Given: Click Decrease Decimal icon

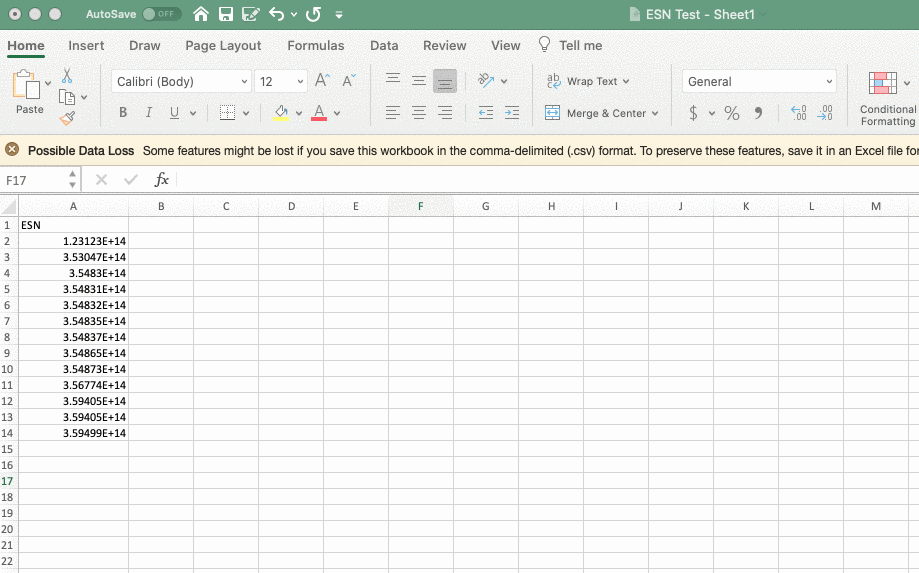Looking at the screenshot, I should pos(825,112).
